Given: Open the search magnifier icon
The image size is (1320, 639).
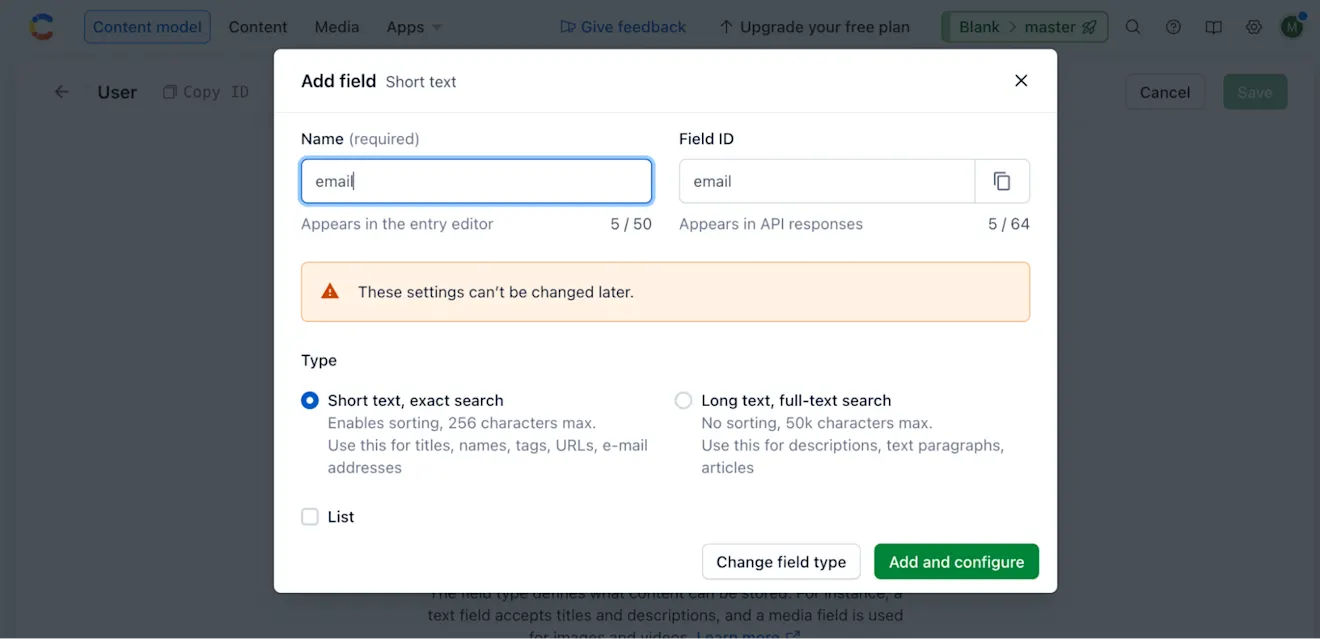Looking at the screenshot, I should (1133, 27).
